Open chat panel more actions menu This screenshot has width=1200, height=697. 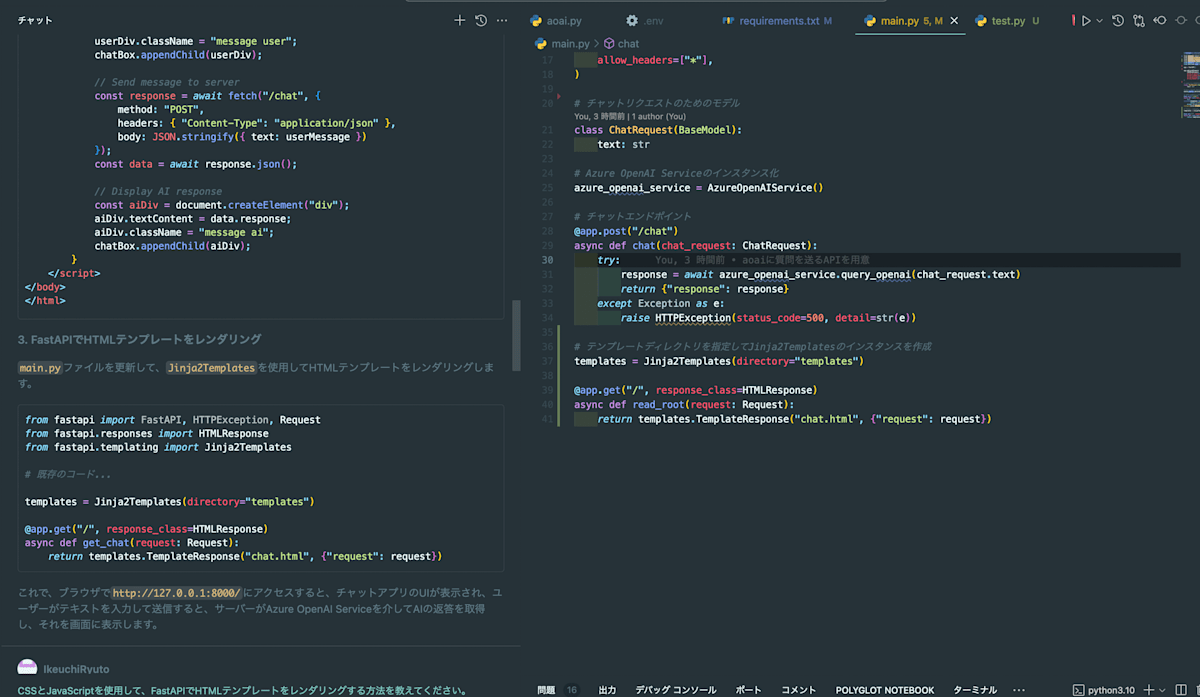coord(502,20)
